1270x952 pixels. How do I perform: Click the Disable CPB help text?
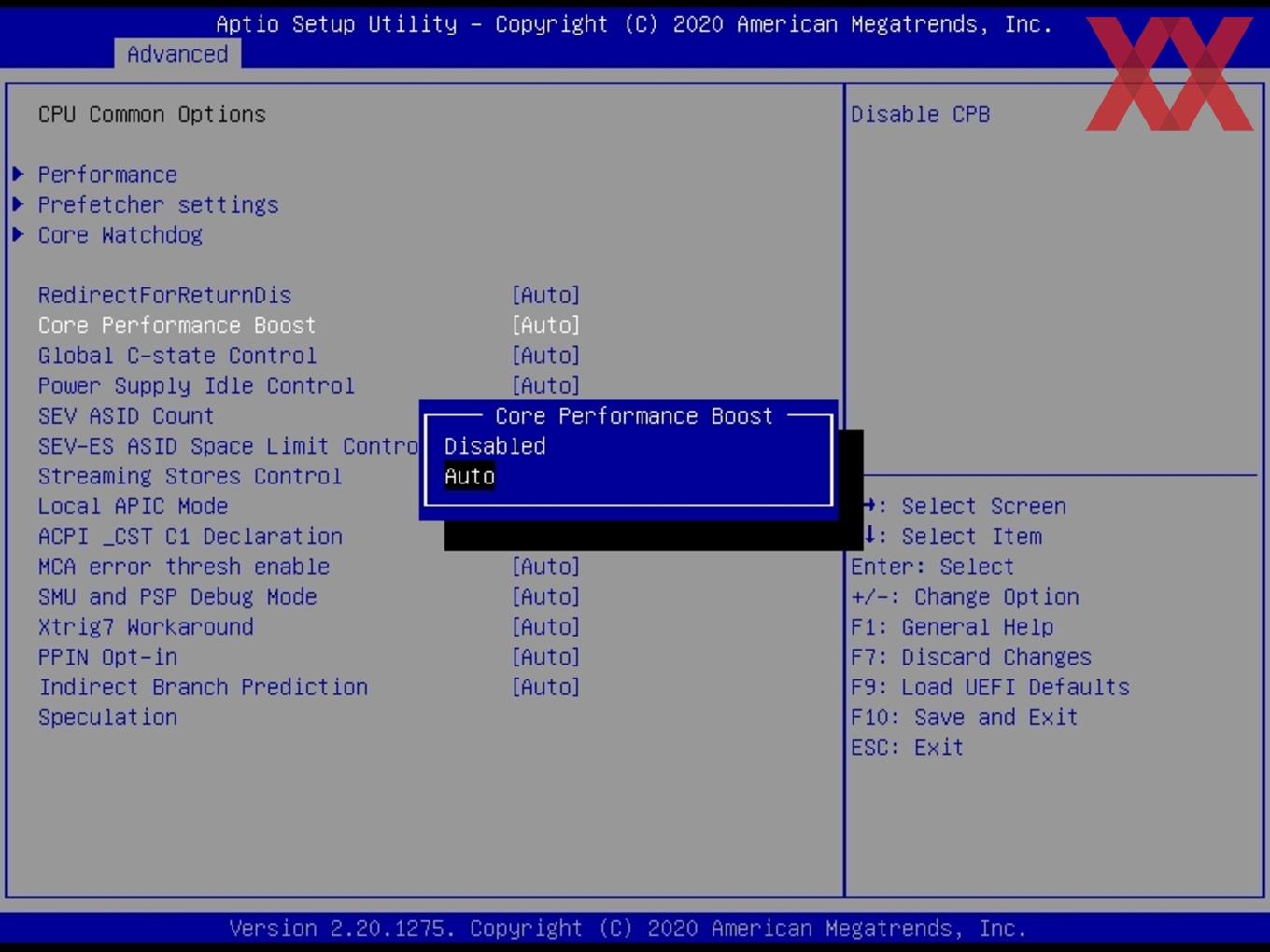[x=920, y=114]
